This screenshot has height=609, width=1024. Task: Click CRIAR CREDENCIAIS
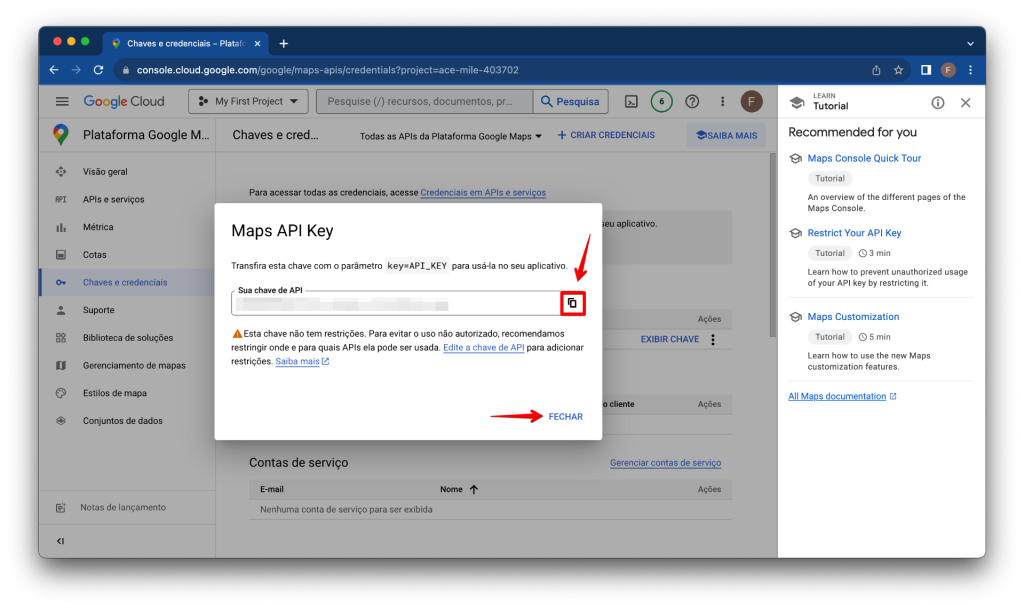[x=606, y=135]
